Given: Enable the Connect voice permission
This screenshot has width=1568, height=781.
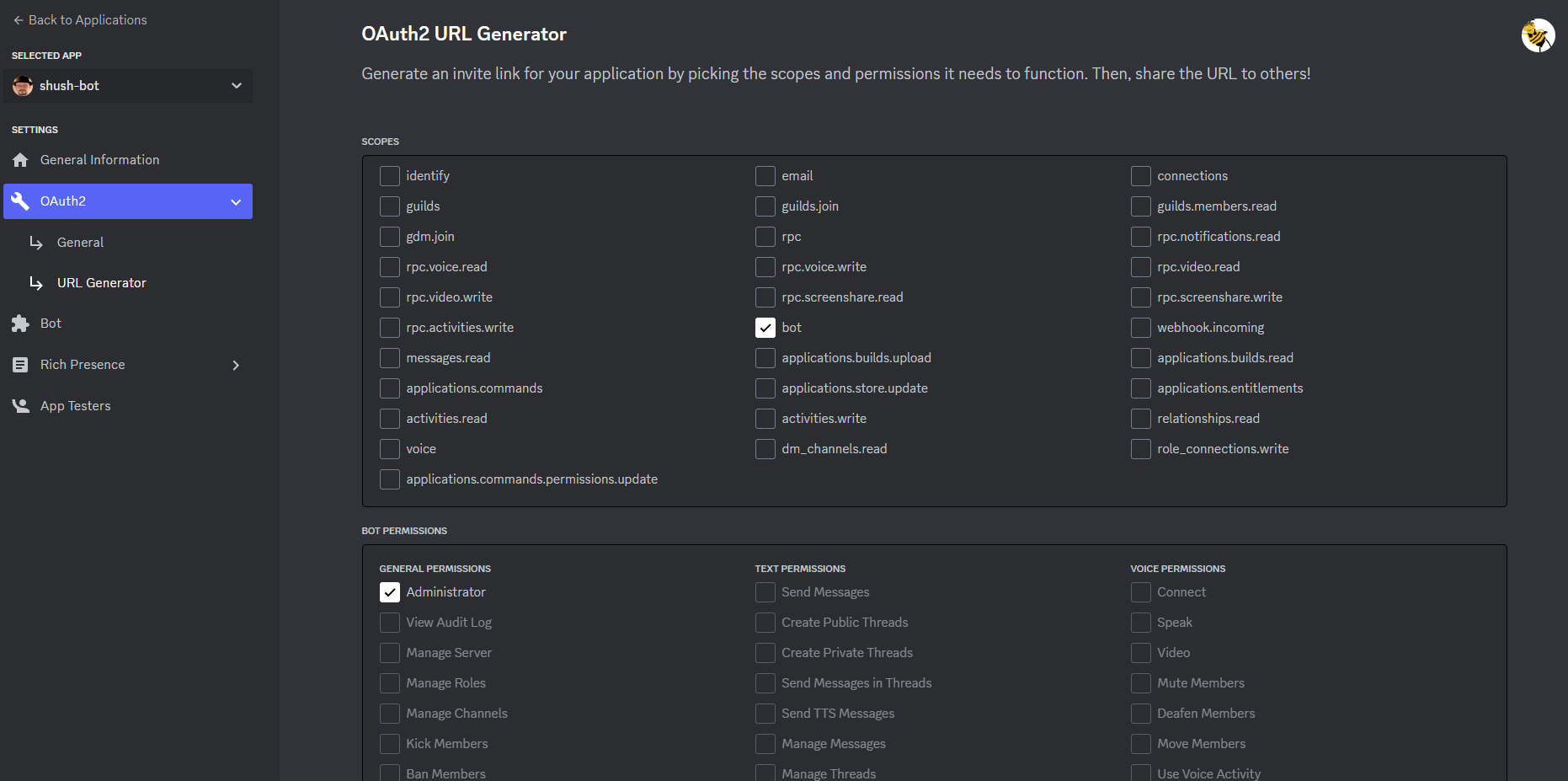Looking at the screenshot, I should click(1140, 592).
